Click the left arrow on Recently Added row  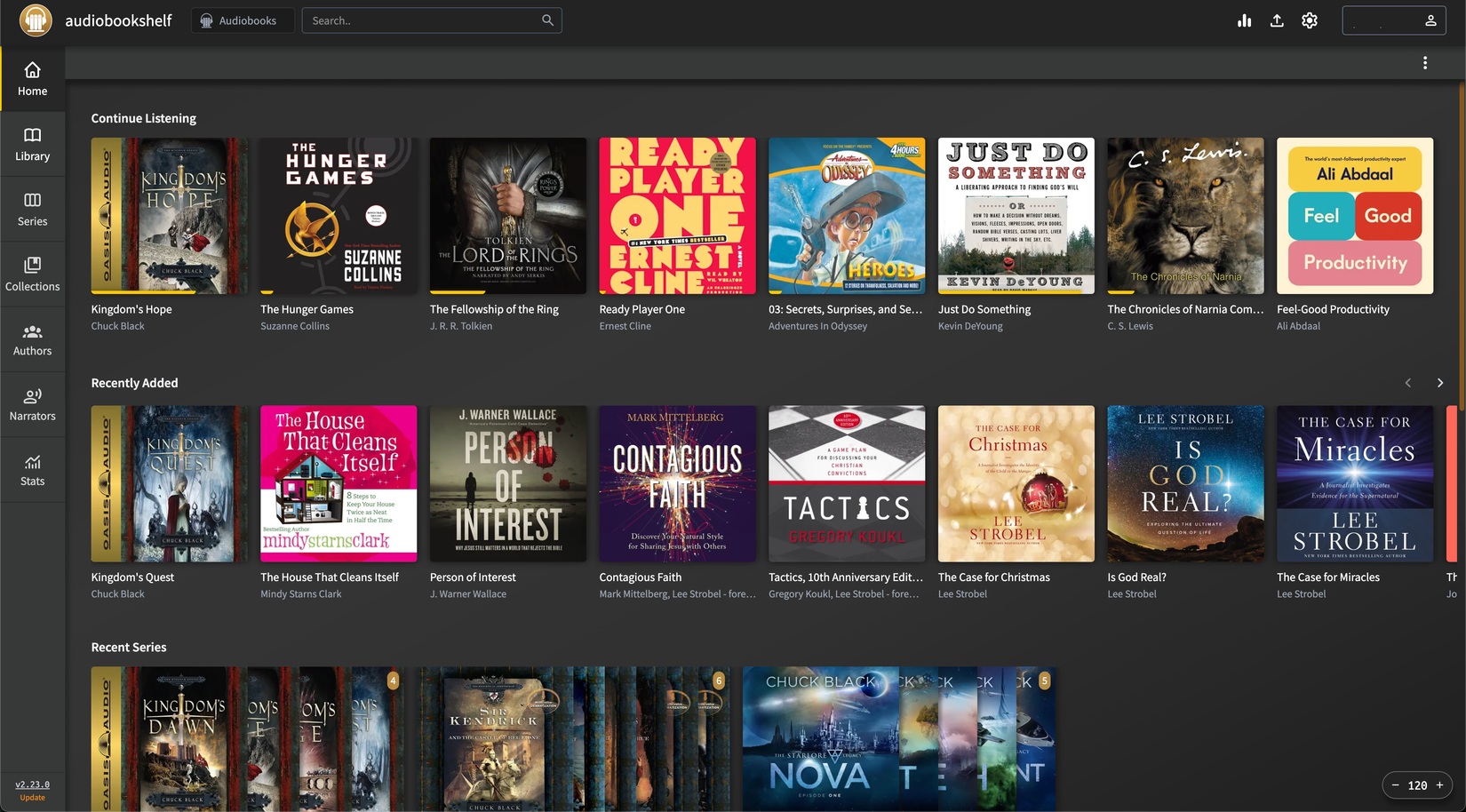click(x=1408, y=383)
